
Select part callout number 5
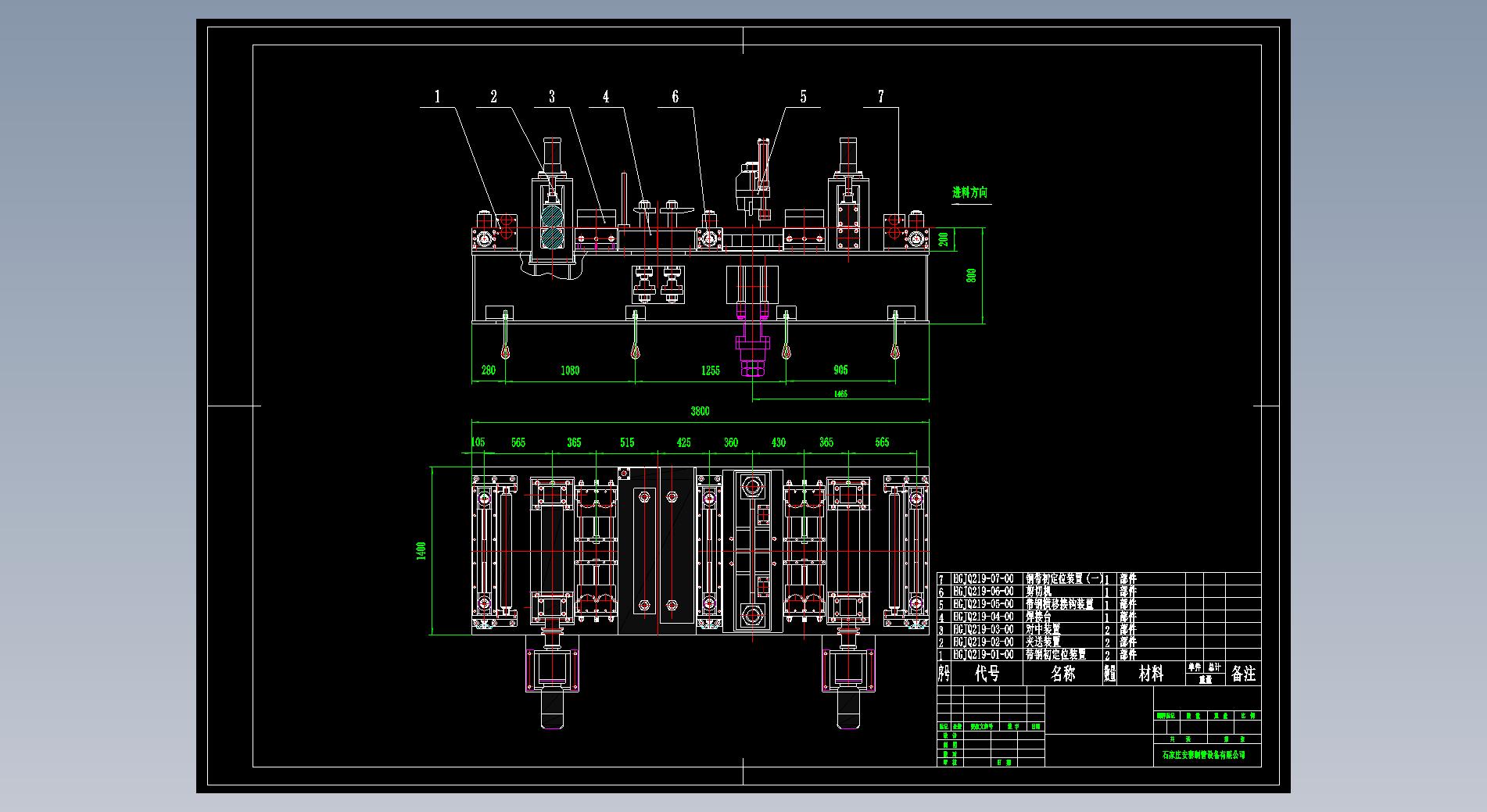point(803,97)
